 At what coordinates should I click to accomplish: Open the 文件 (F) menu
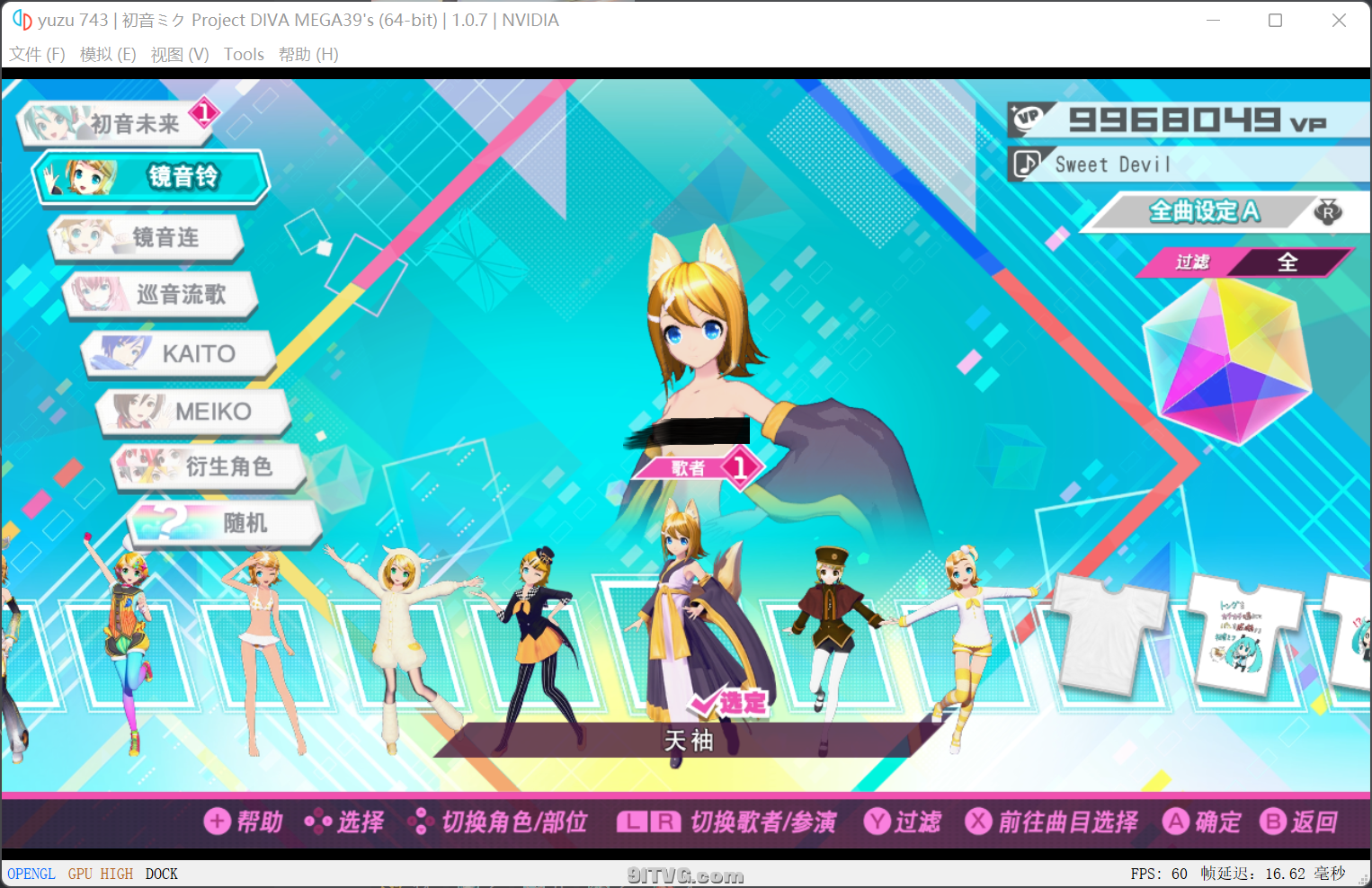pyautogui.click(x=37, y=54)
